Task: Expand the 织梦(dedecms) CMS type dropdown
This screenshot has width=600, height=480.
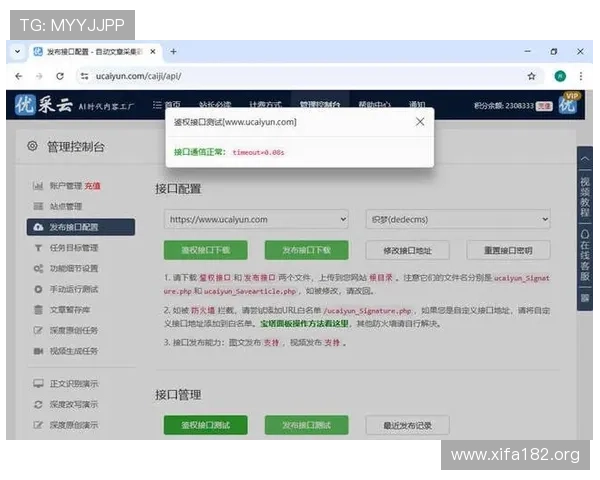Action: (458, 219)
